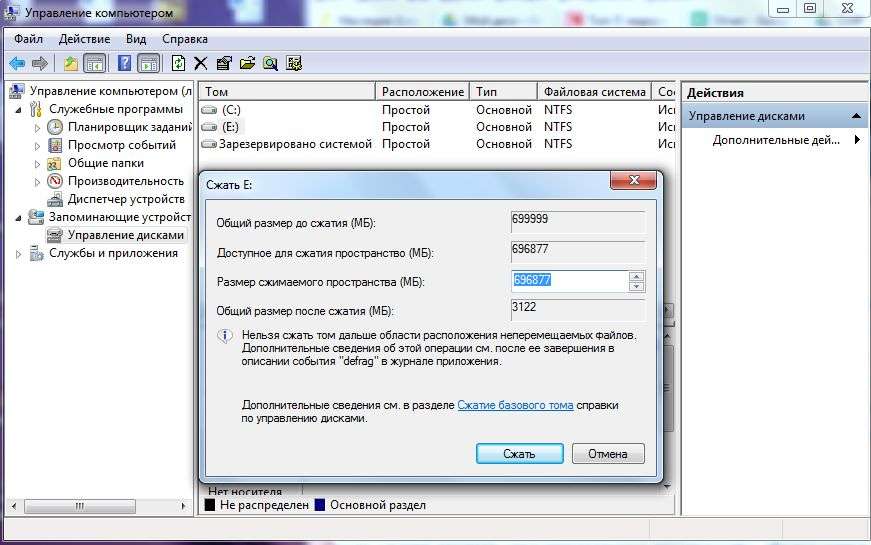Expand the Производительность node arrow
The height and width of the screenshot is (545, 871).
[x=37, y=182]
